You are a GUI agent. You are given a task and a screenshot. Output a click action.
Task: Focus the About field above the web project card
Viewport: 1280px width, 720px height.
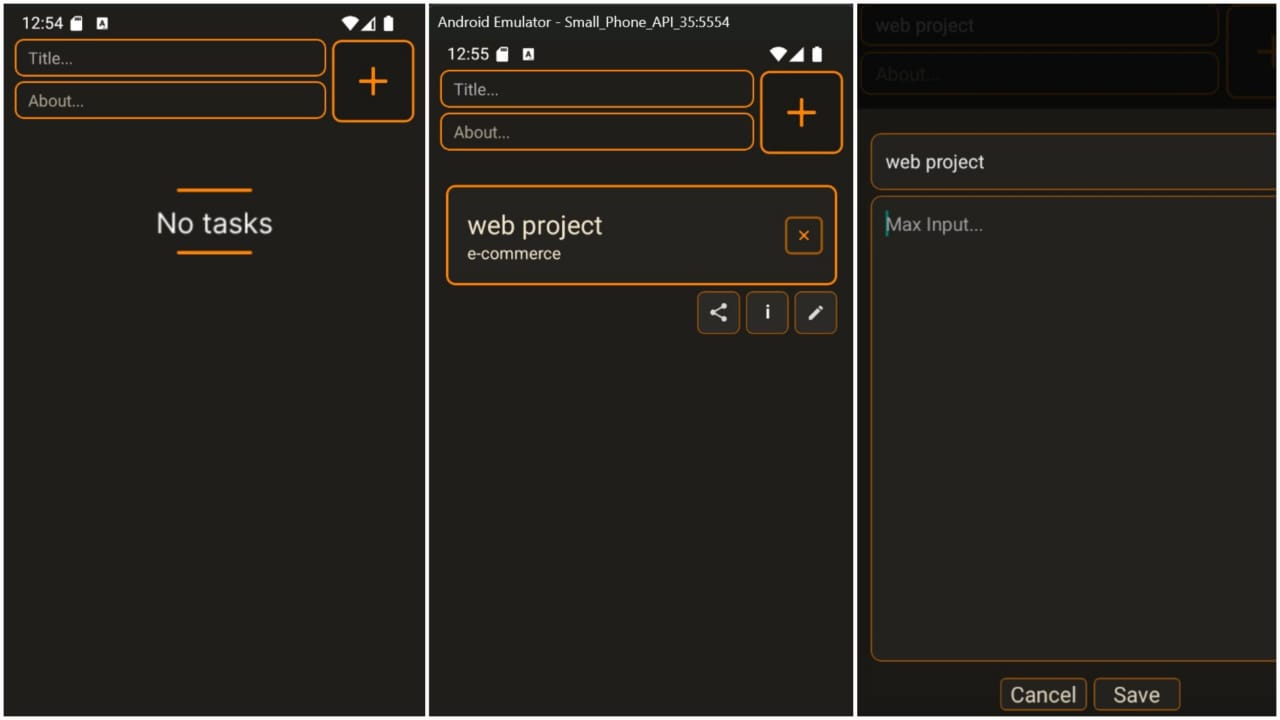click(597, 132)
